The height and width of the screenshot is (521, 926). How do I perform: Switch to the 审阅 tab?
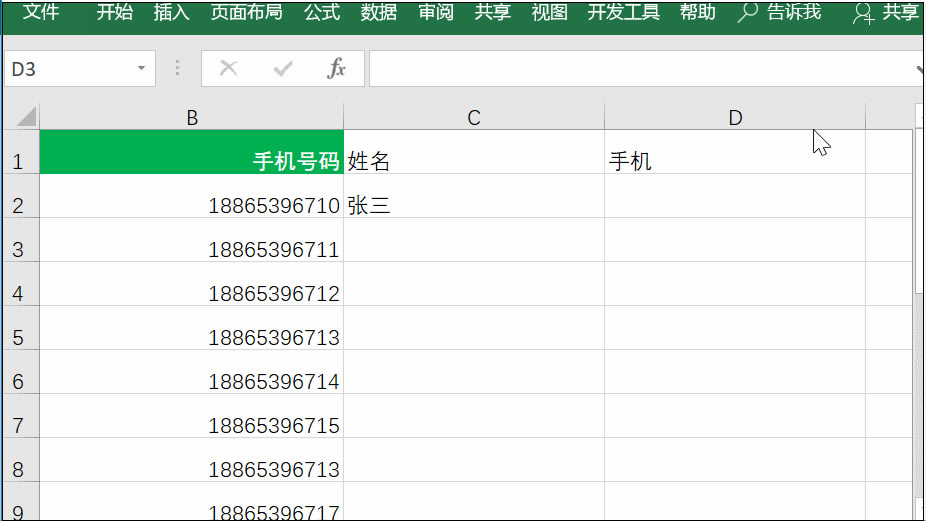436,12
